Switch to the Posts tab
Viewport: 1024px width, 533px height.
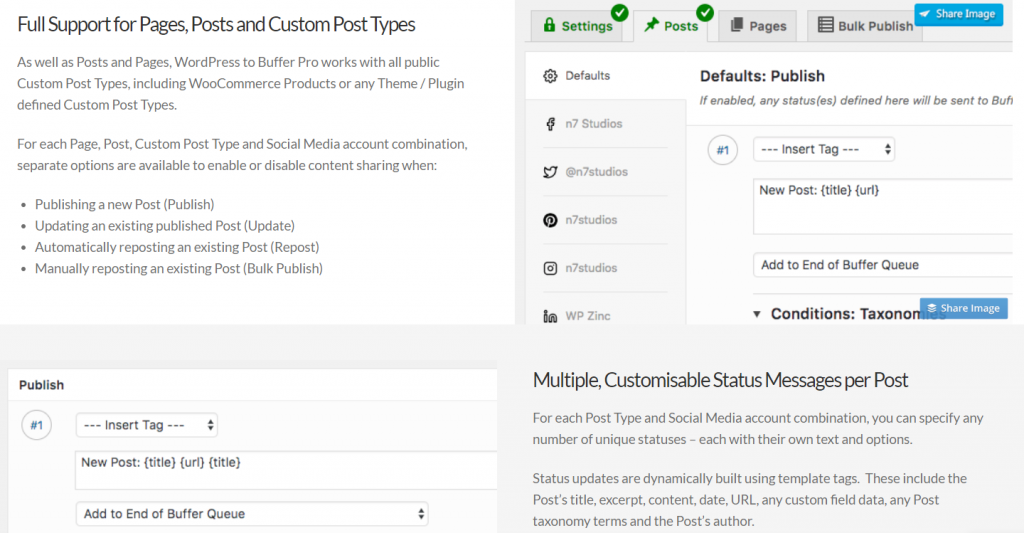pyautogui.click(x=671, y=26)
